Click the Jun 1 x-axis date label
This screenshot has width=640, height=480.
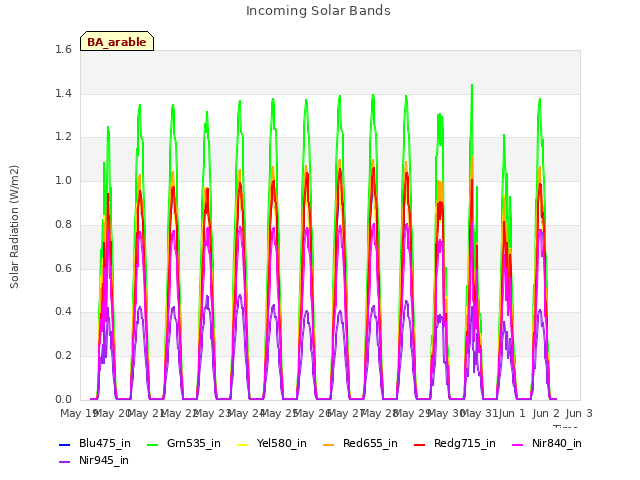tap(512, 413)
